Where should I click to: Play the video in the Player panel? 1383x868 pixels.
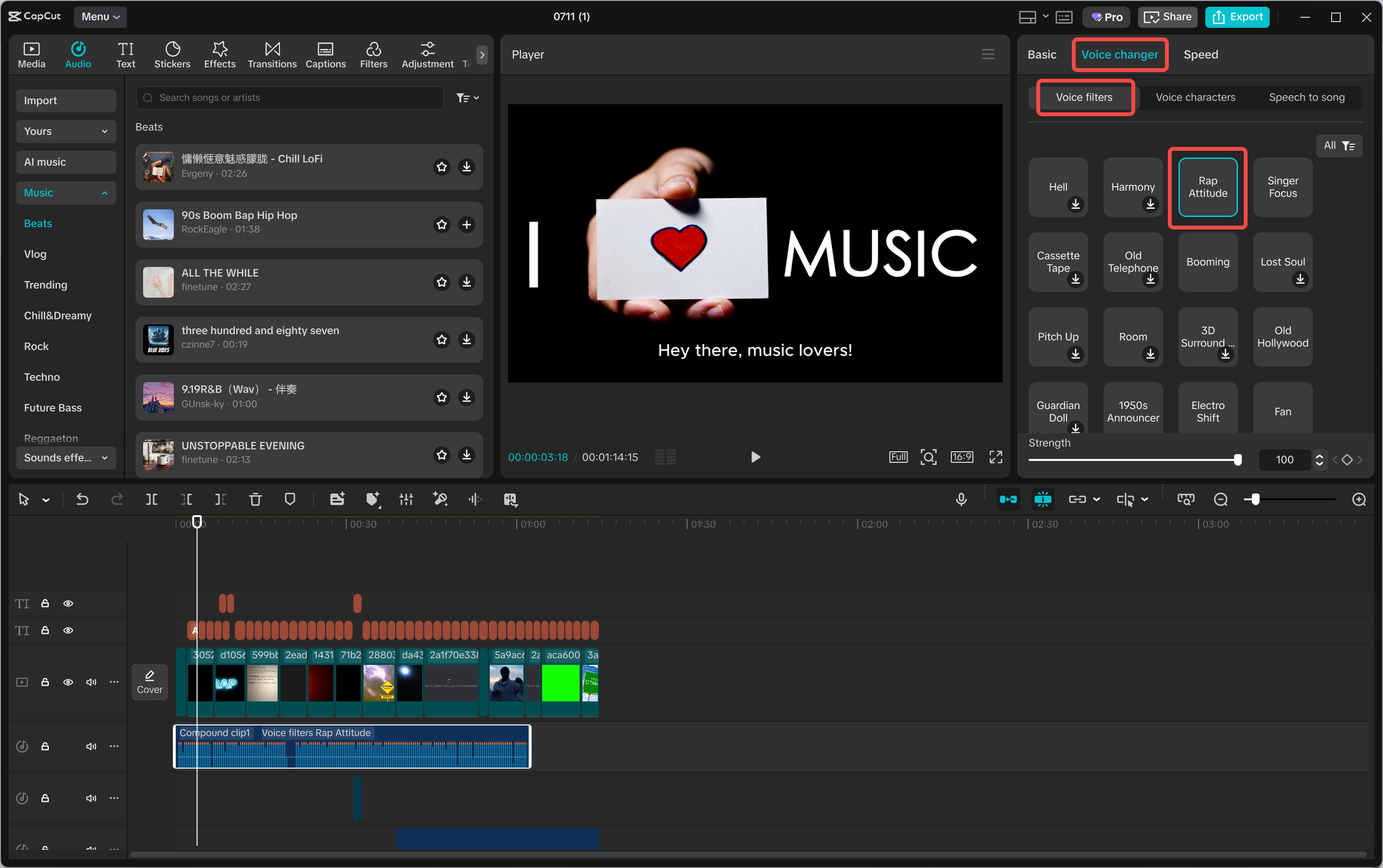pyautogui.click(x=755, y=457)
